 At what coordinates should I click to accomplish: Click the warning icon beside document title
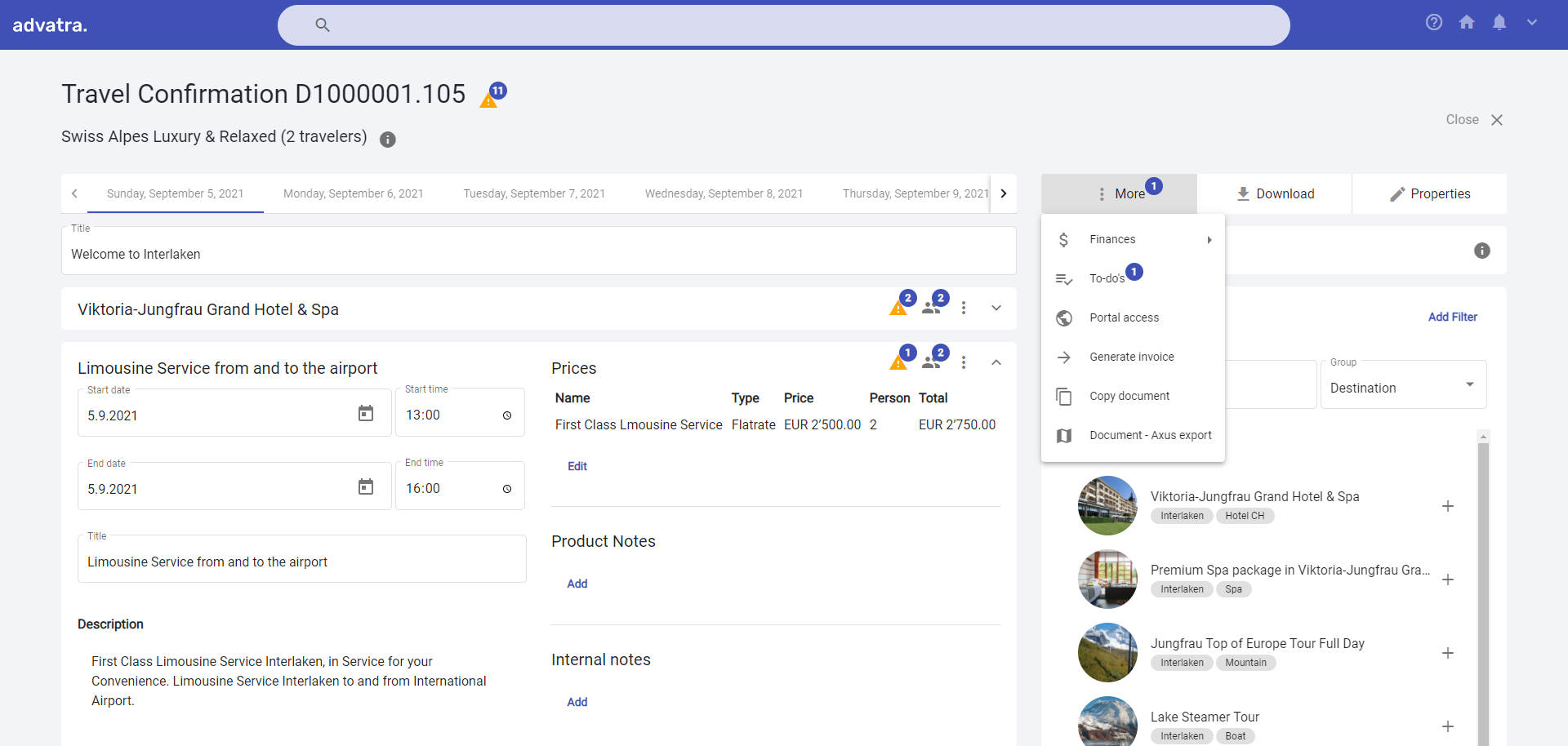tap(488, 100)
